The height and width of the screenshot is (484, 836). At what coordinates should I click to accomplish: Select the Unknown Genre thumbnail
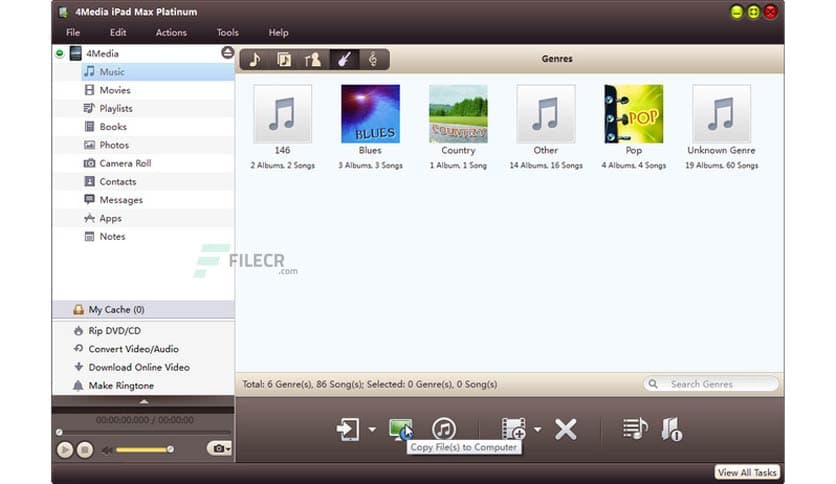721,114
